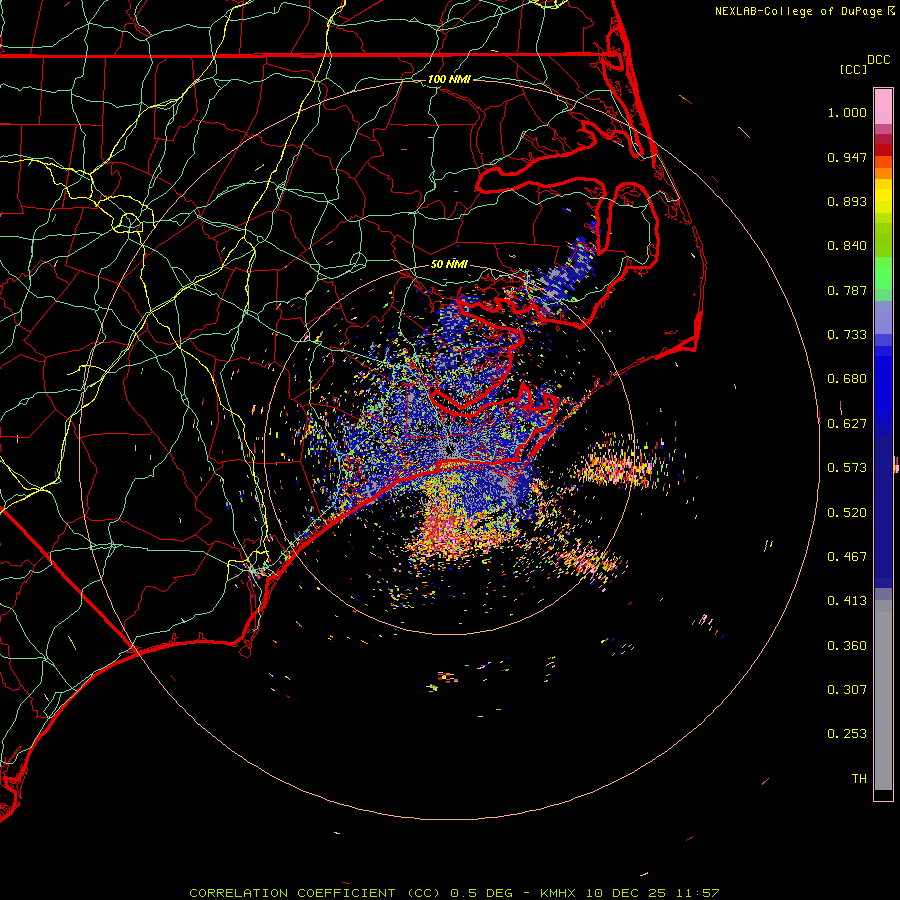Select the 0.893 legend value

[x=847, y=201]
